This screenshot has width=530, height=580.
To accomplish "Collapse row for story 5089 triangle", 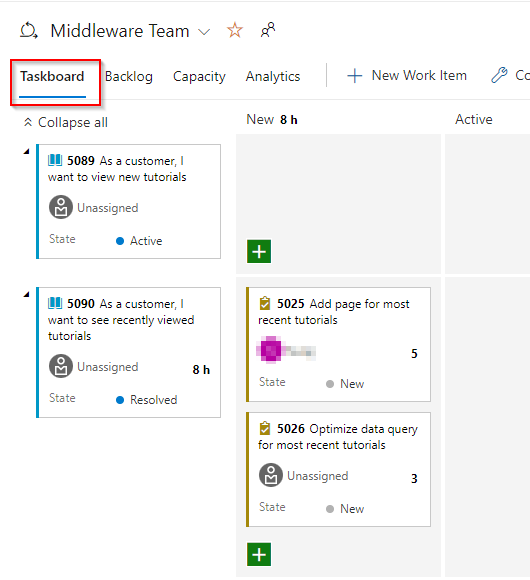I will 26,151.
